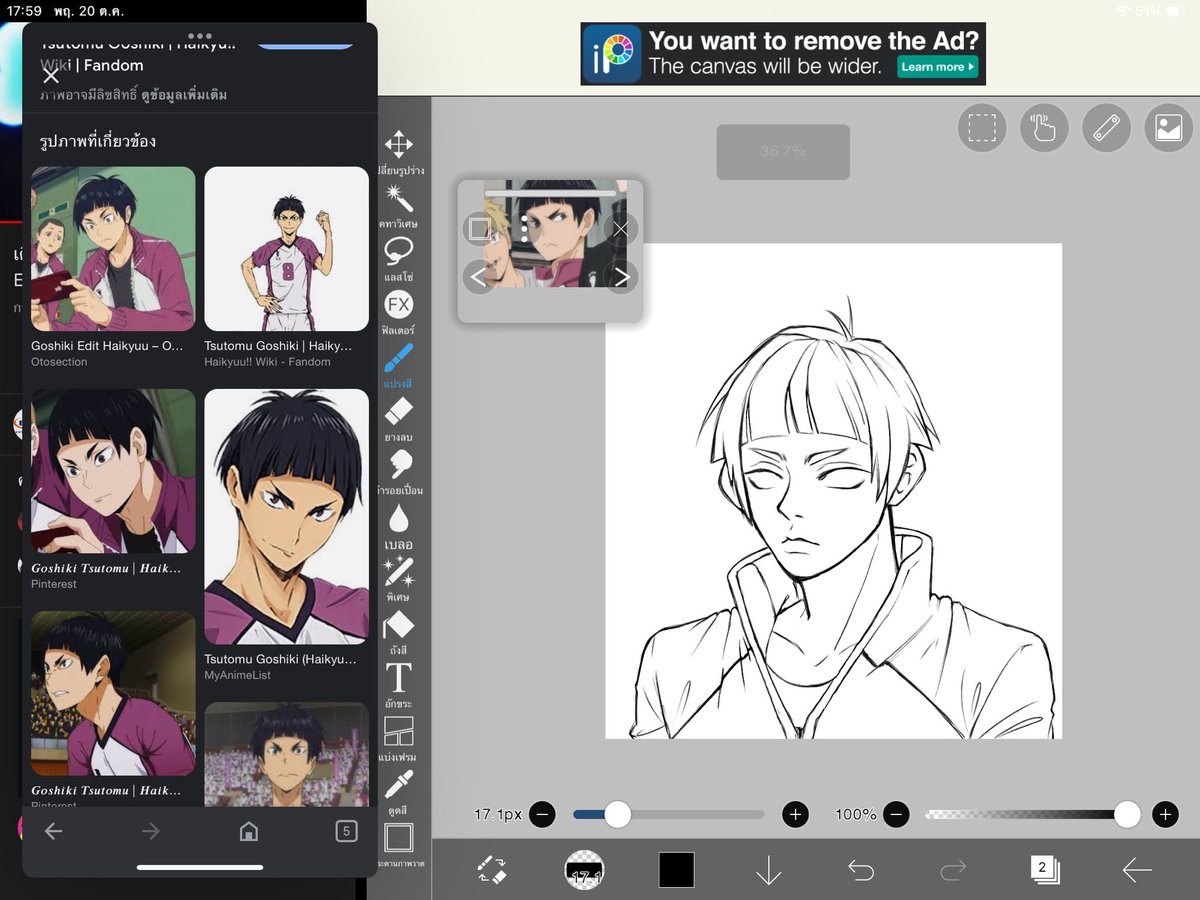The image size is (1200, 900).
Task: Open the selection area tool
Action: tap(982, 128)
